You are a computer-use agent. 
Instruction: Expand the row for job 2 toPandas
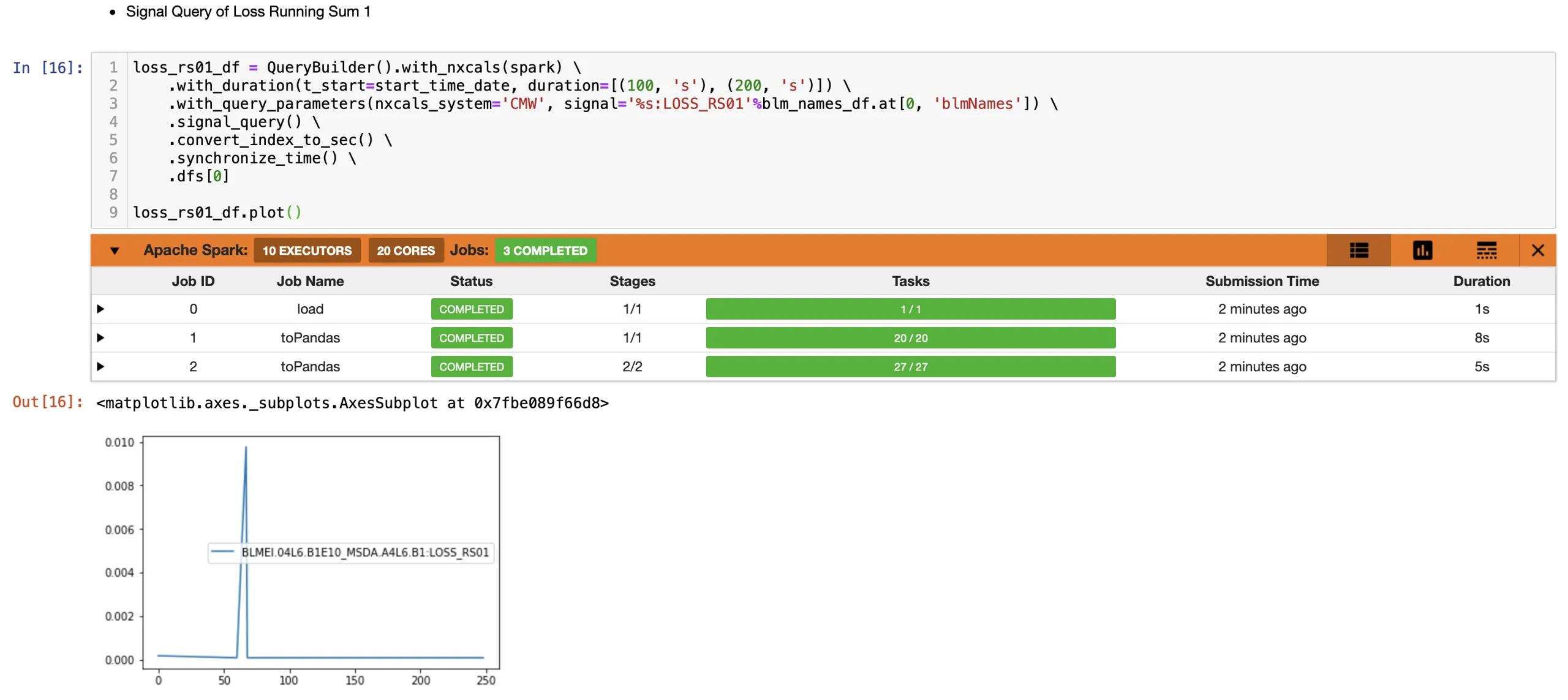[100, 366]
